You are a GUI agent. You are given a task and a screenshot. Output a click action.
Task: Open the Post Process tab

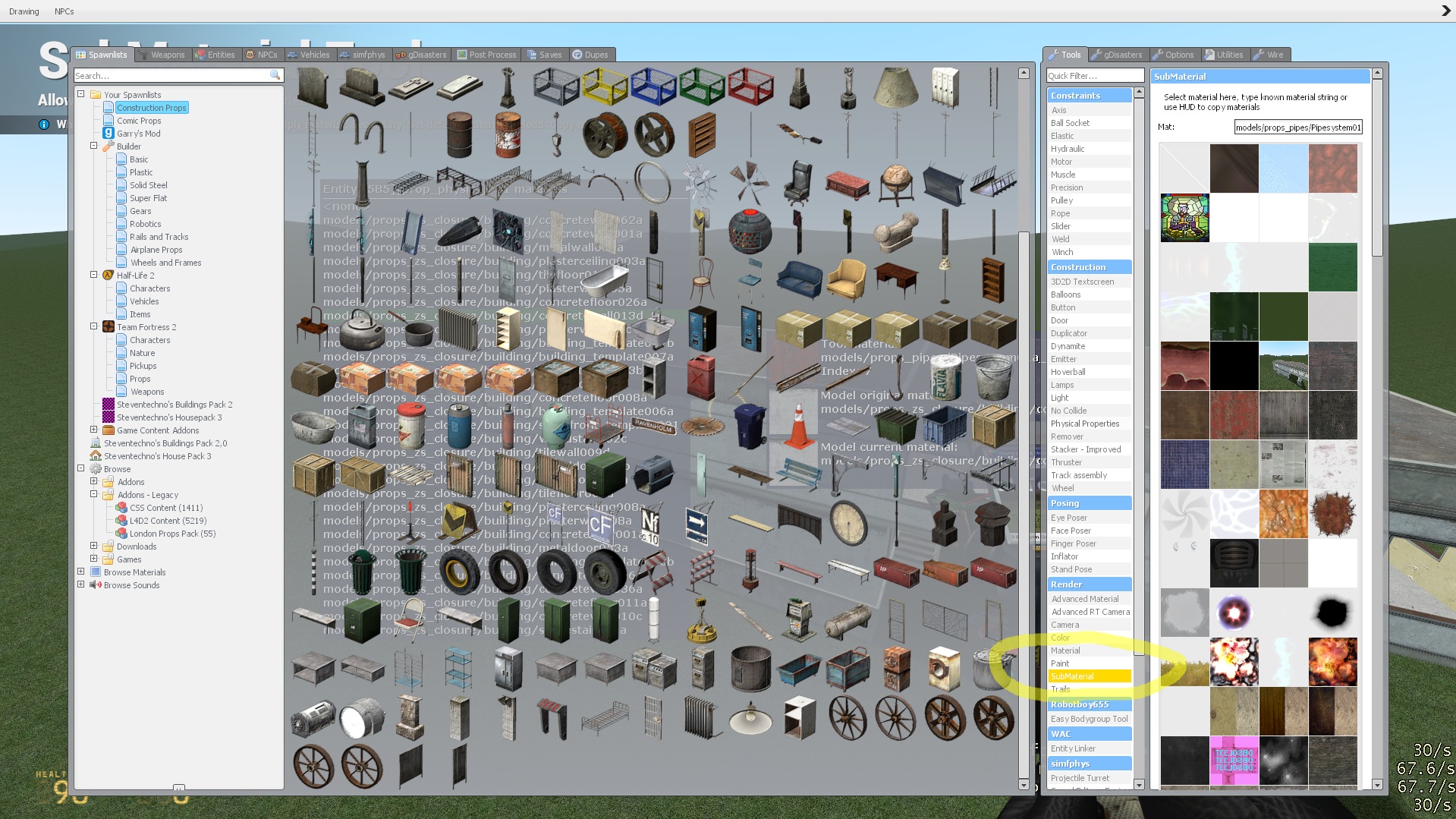point(487,55)
